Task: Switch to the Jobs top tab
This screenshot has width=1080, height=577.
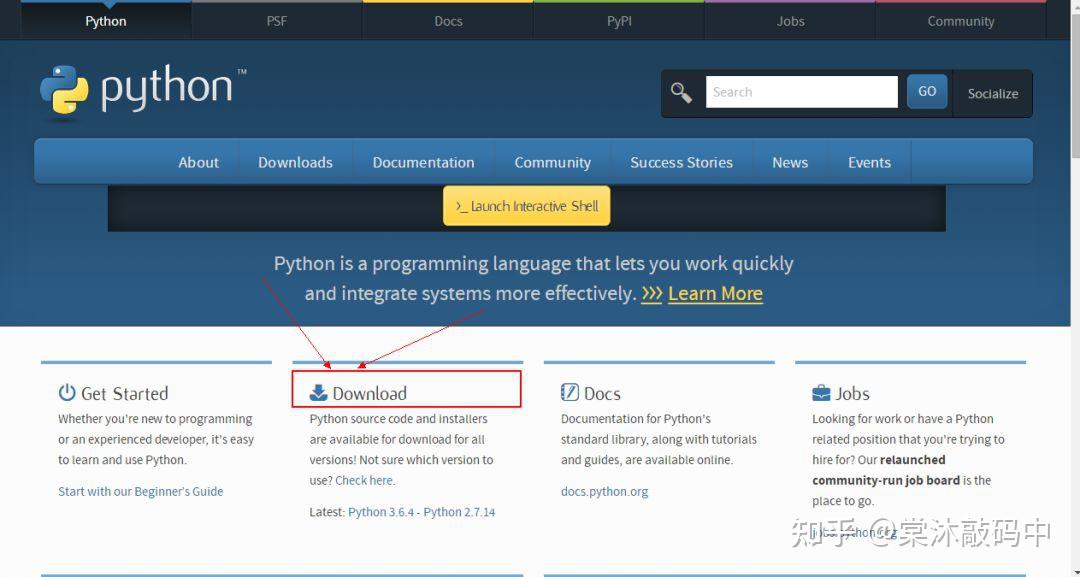Action: click(x=790, y=21)
